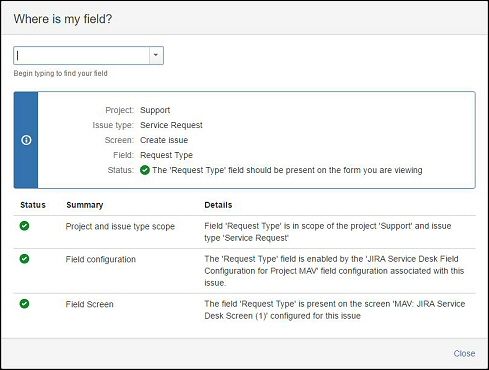Focus the field search input box
This screenshot has height=370, width=489.
pyautogui.click(x=82, y=55)
